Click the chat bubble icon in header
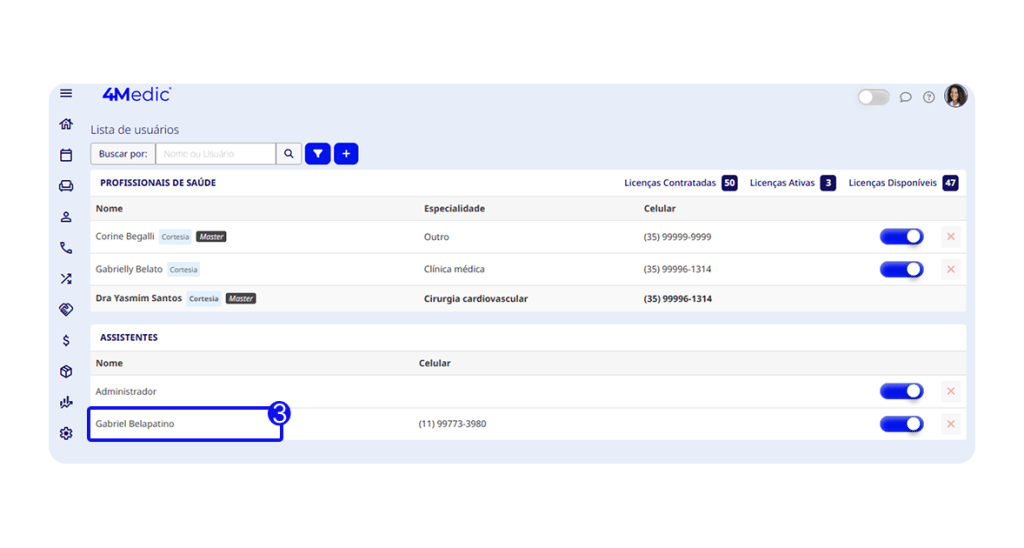The image size is (1024, 548). coord(905,97)
